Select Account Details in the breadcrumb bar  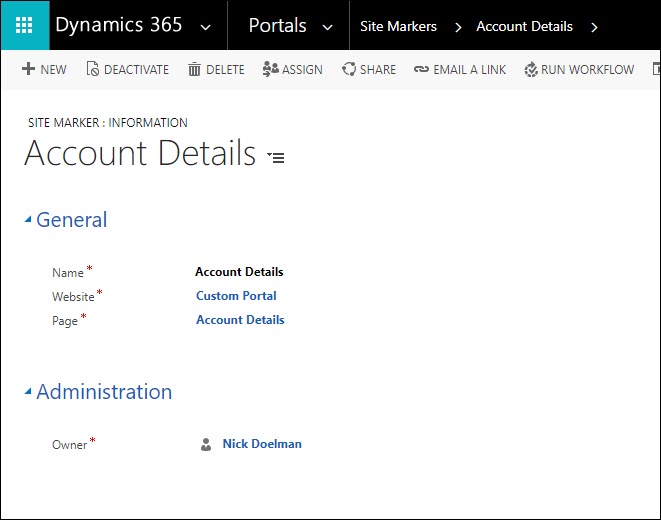(x=524, y=27)
